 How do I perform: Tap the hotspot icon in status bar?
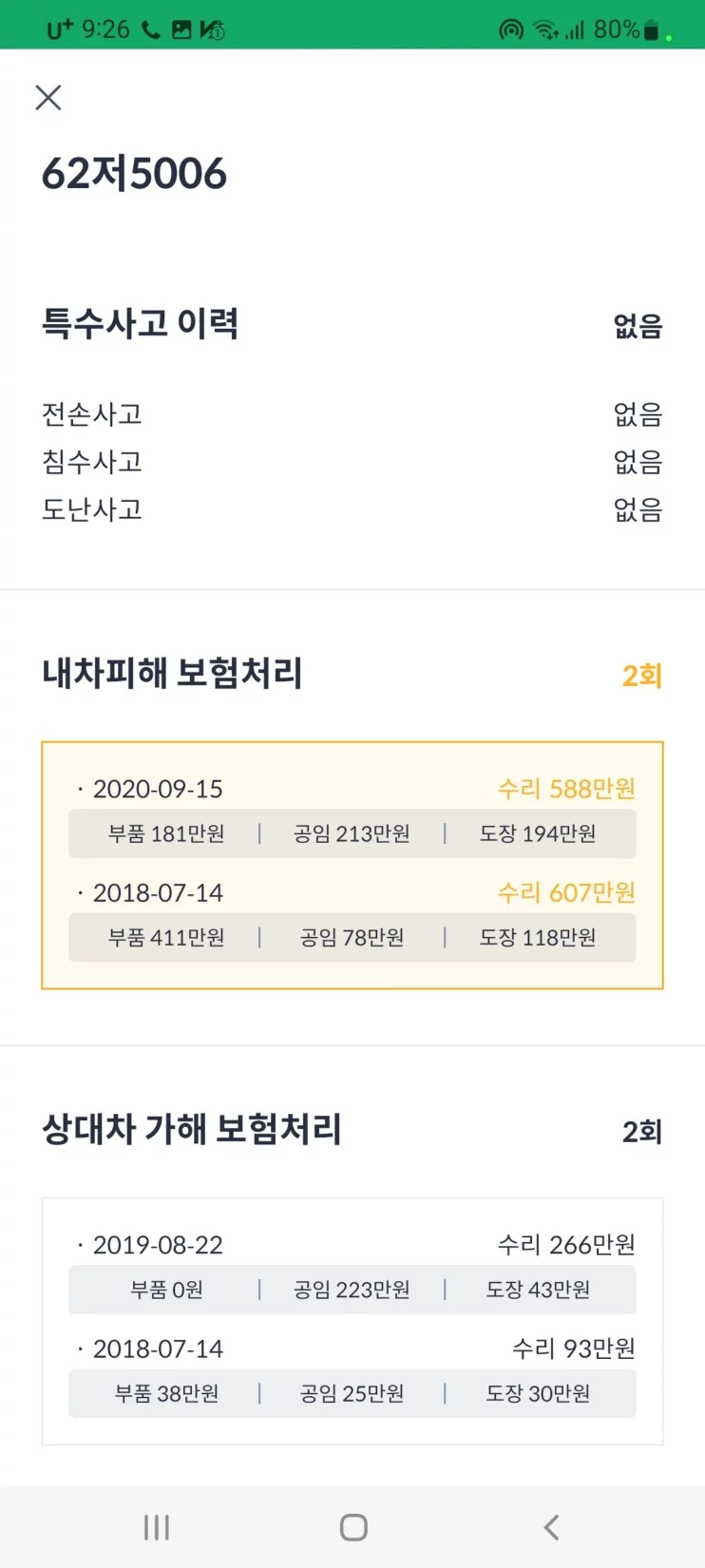coord(511,30)
